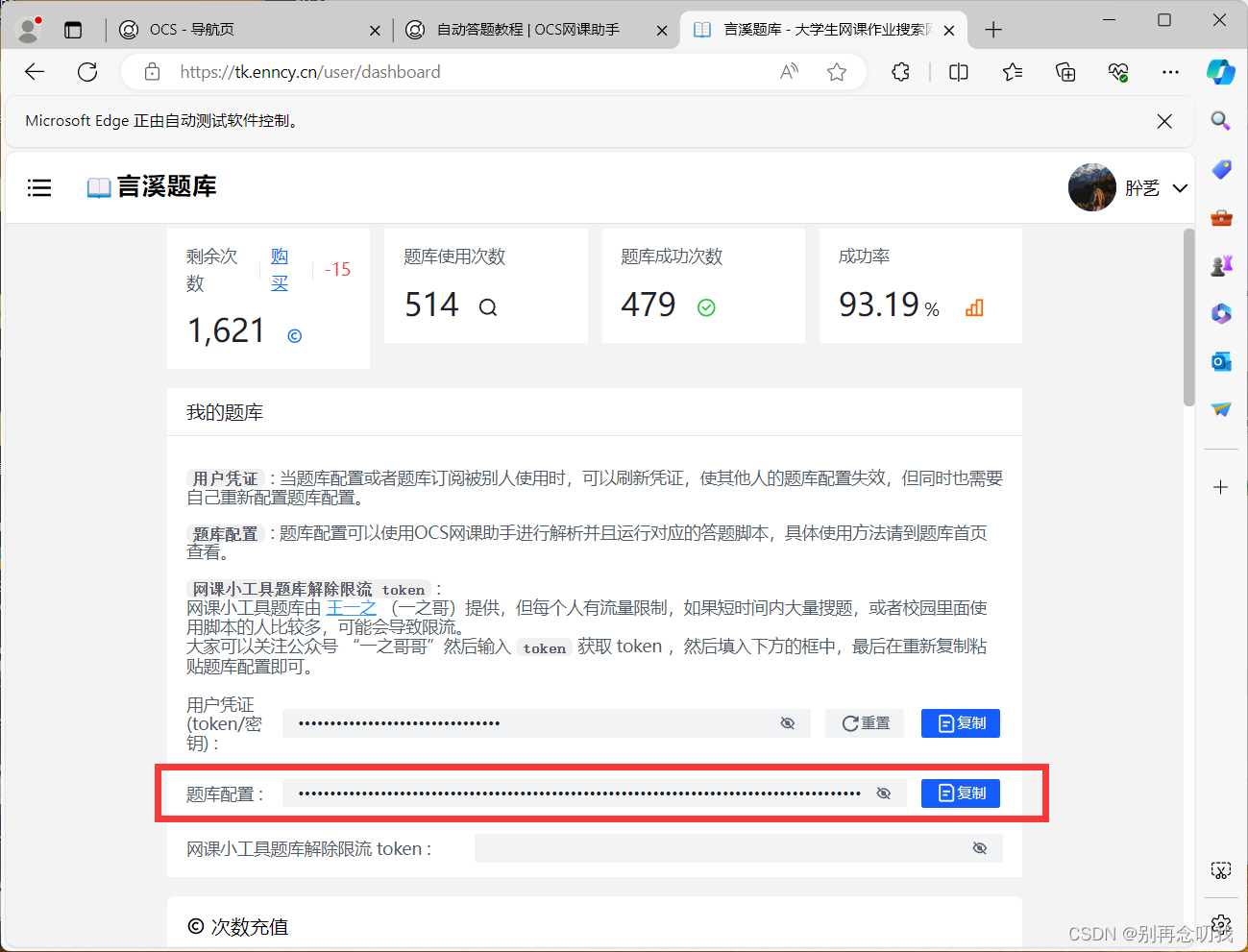Image resolution: width=1248 pixels, height=952 pixels.
Task: Select the 言溪题库 browser tab
Action: pos(824,30)
